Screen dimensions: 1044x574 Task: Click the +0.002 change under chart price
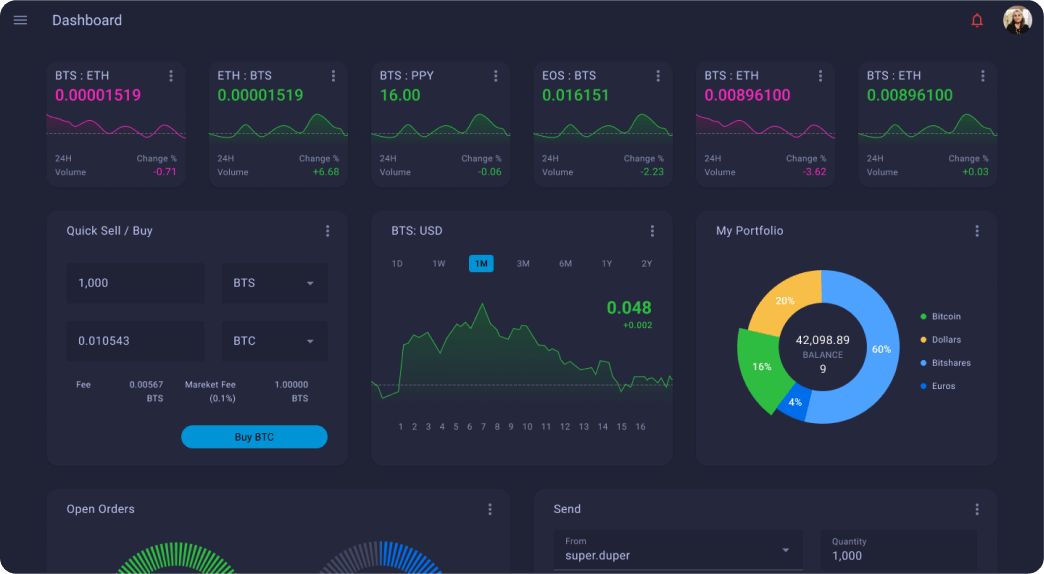pos(638,326)
